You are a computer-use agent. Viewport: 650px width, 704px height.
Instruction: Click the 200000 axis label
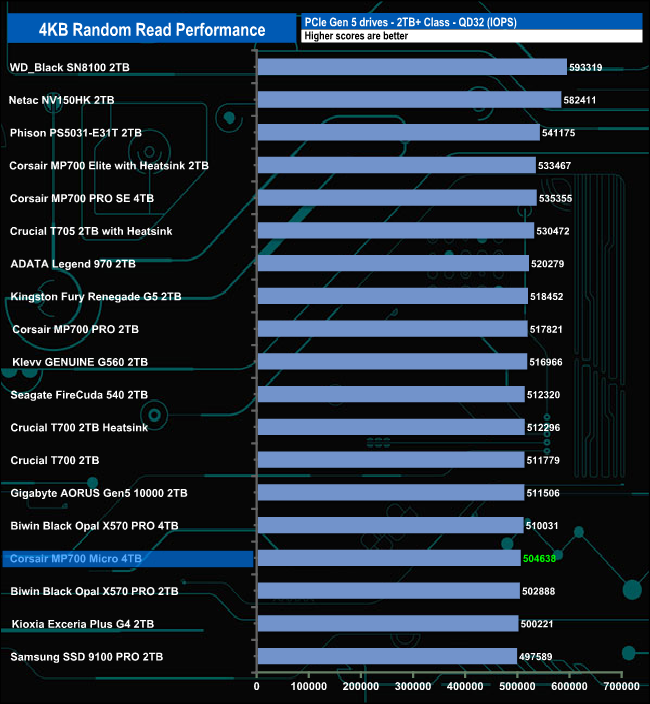point(360,686)
